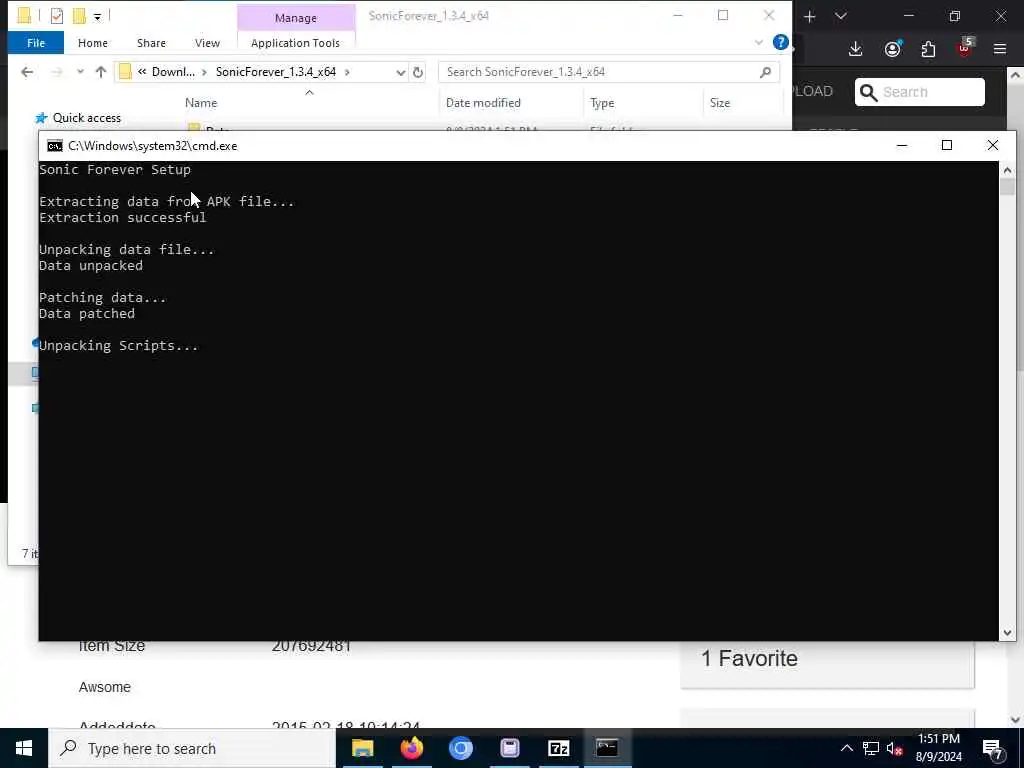1024x768 pixels.
Task: Click the Manage contextual tab
Action: pos(296,18)
